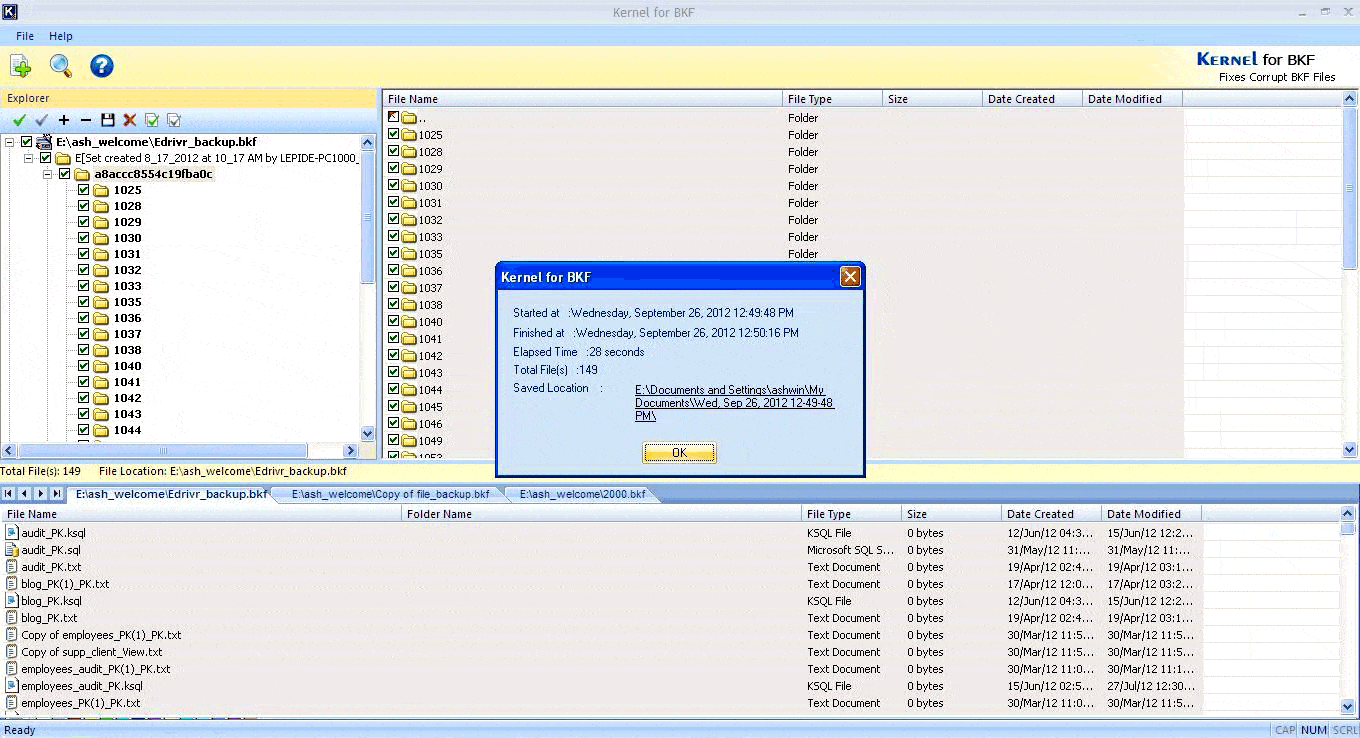Collapse the Edrivr_backup.bkf root tree node
The image size is (1360, 738).
tap(9, 141)
